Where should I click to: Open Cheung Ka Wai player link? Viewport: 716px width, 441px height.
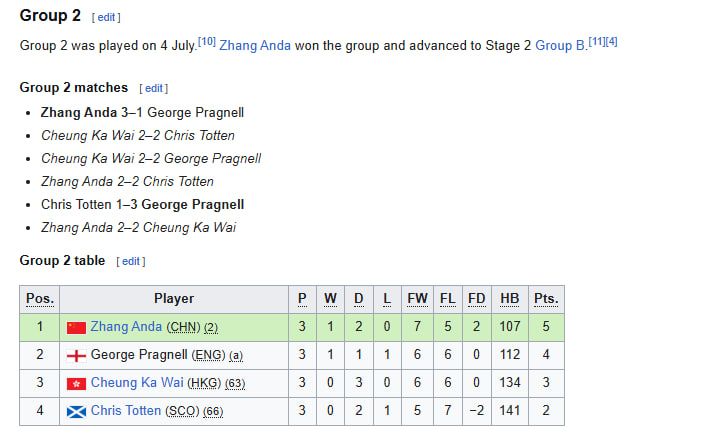click(137, 382)
